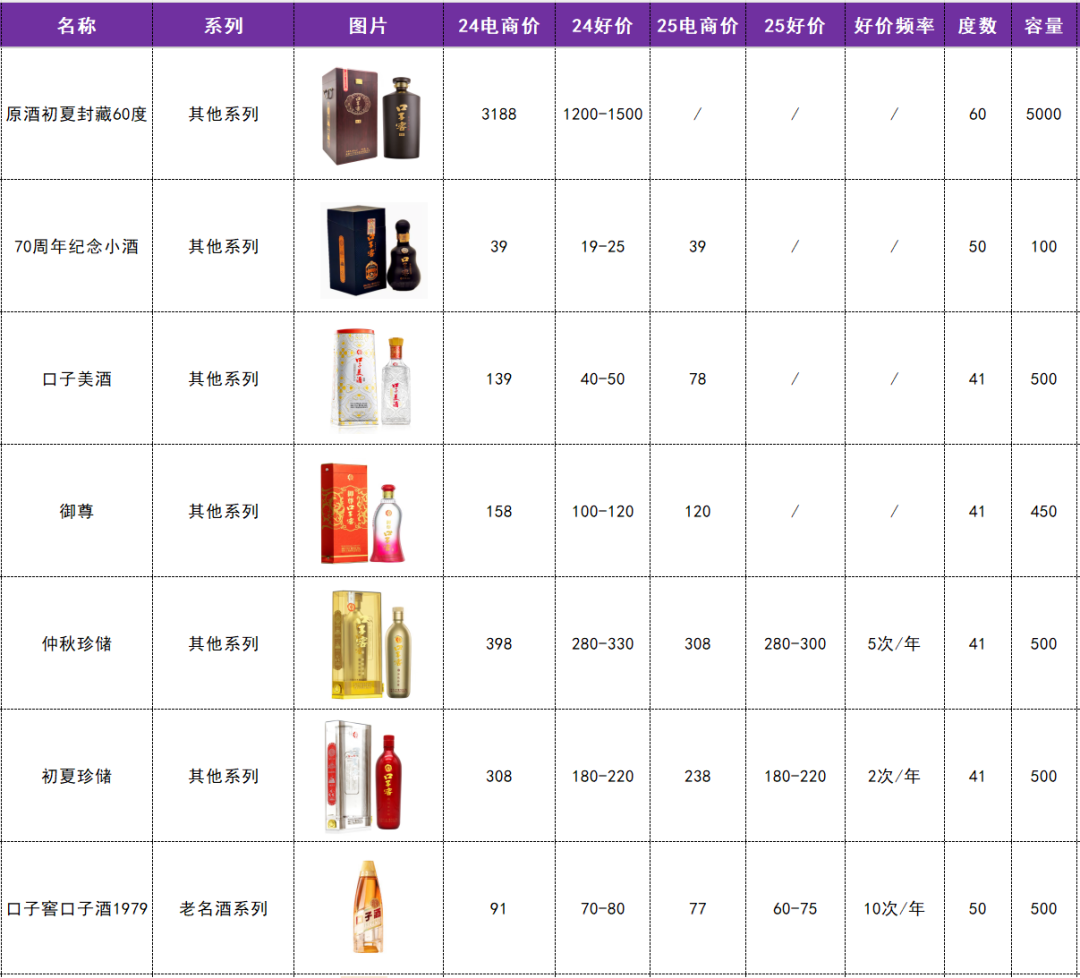Screen dimensions: 1080x978
Task: Open the 原酒初夏封藏60度 product image
Action: tap(371, 116)
